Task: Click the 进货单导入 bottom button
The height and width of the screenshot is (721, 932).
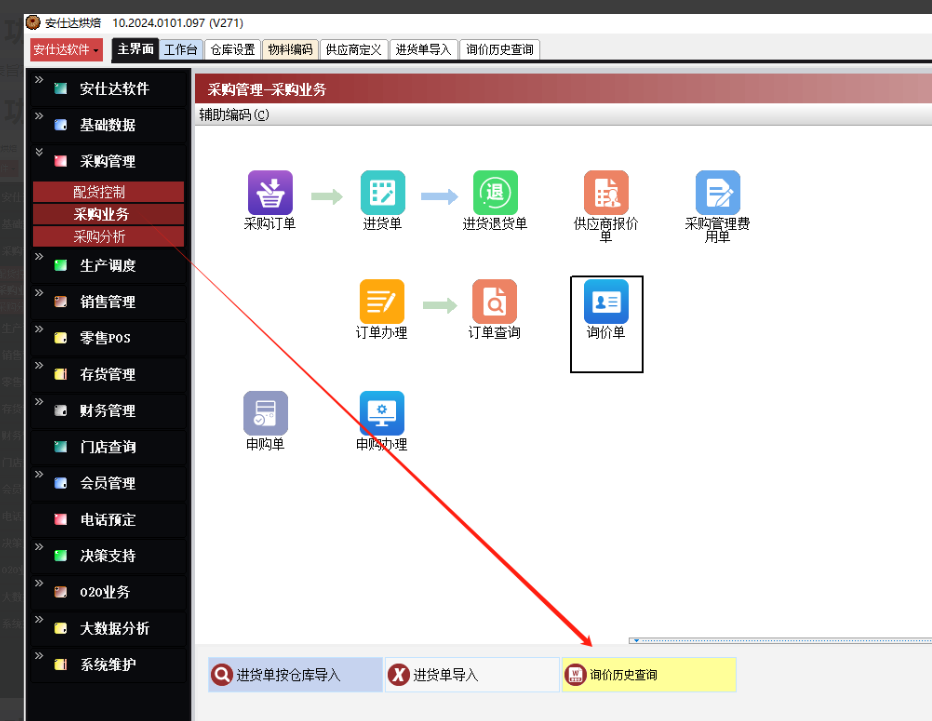Action: 473,675
